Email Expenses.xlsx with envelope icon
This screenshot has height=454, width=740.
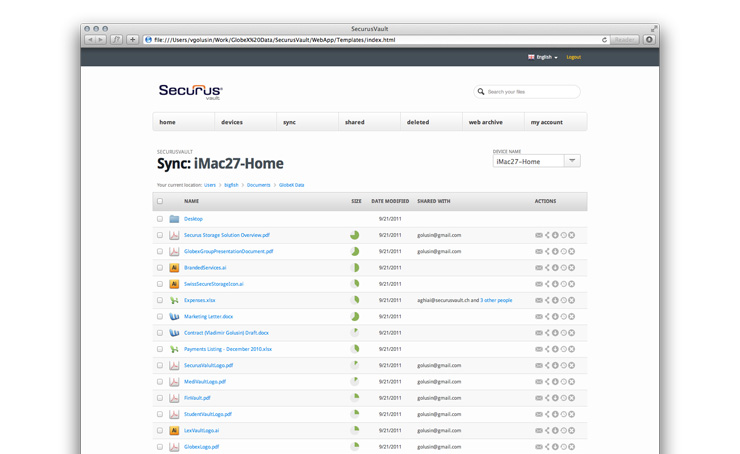coord(538,300)
